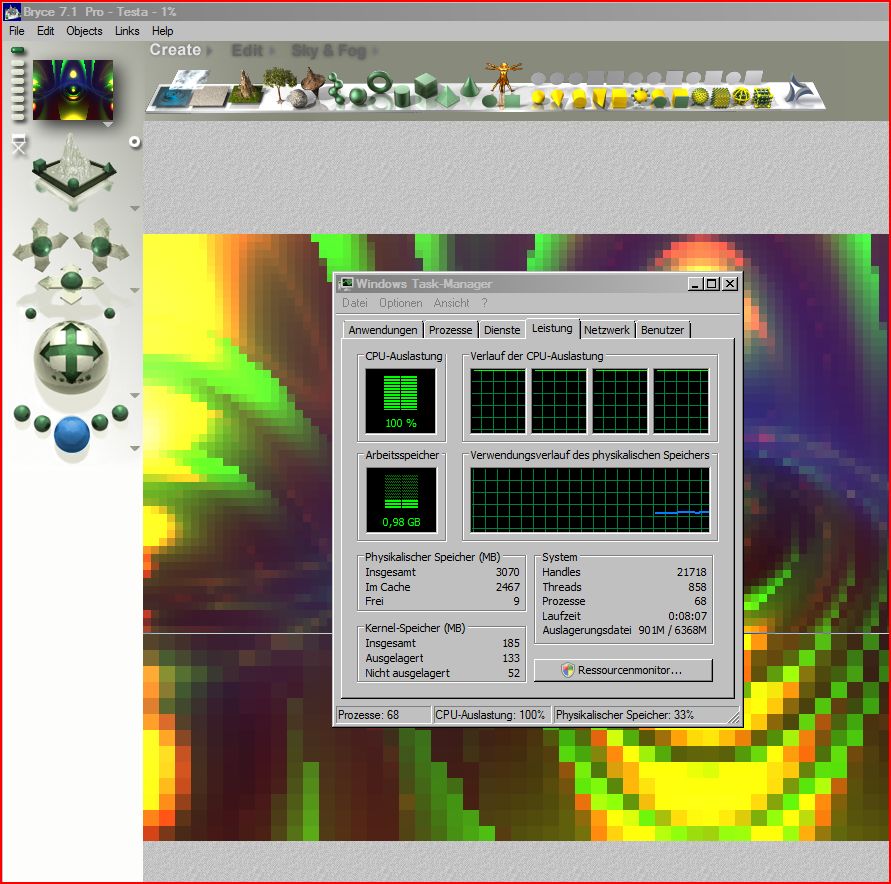The height and width of the screenshot is (884, 891).
Task: Create a stone object
Action: click(x=301, y=98)
